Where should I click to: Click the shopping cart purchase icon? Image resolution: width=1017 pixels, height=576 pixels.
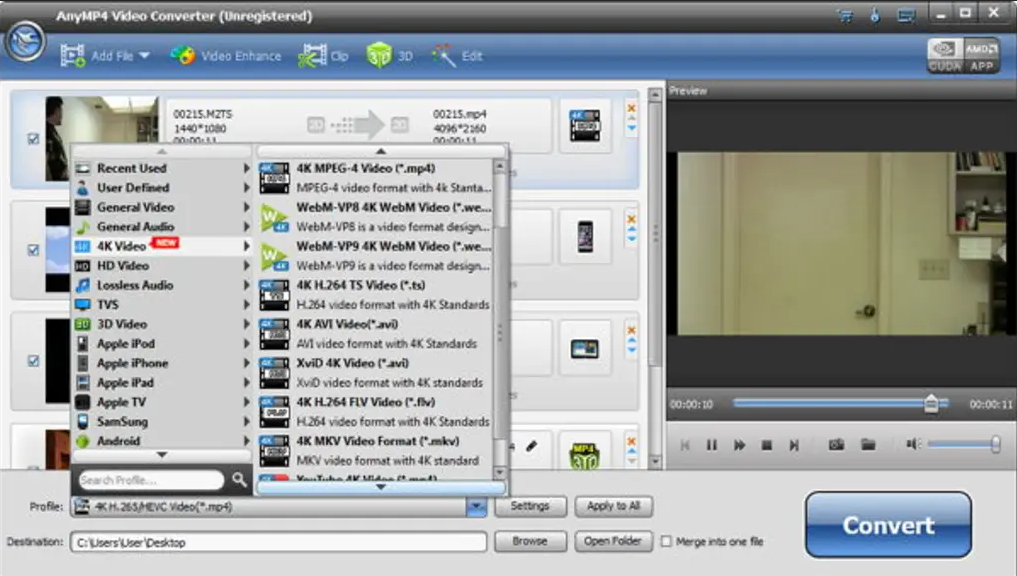coord(845,16)
